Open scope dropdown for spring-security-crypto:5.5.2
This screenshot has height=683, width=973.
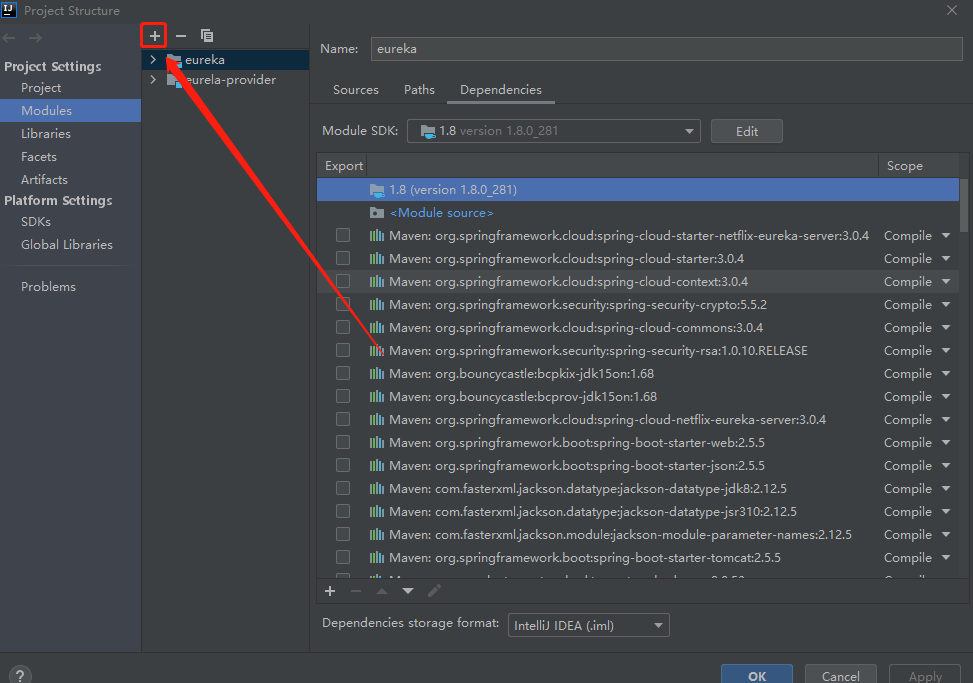(x=946, y=305)
